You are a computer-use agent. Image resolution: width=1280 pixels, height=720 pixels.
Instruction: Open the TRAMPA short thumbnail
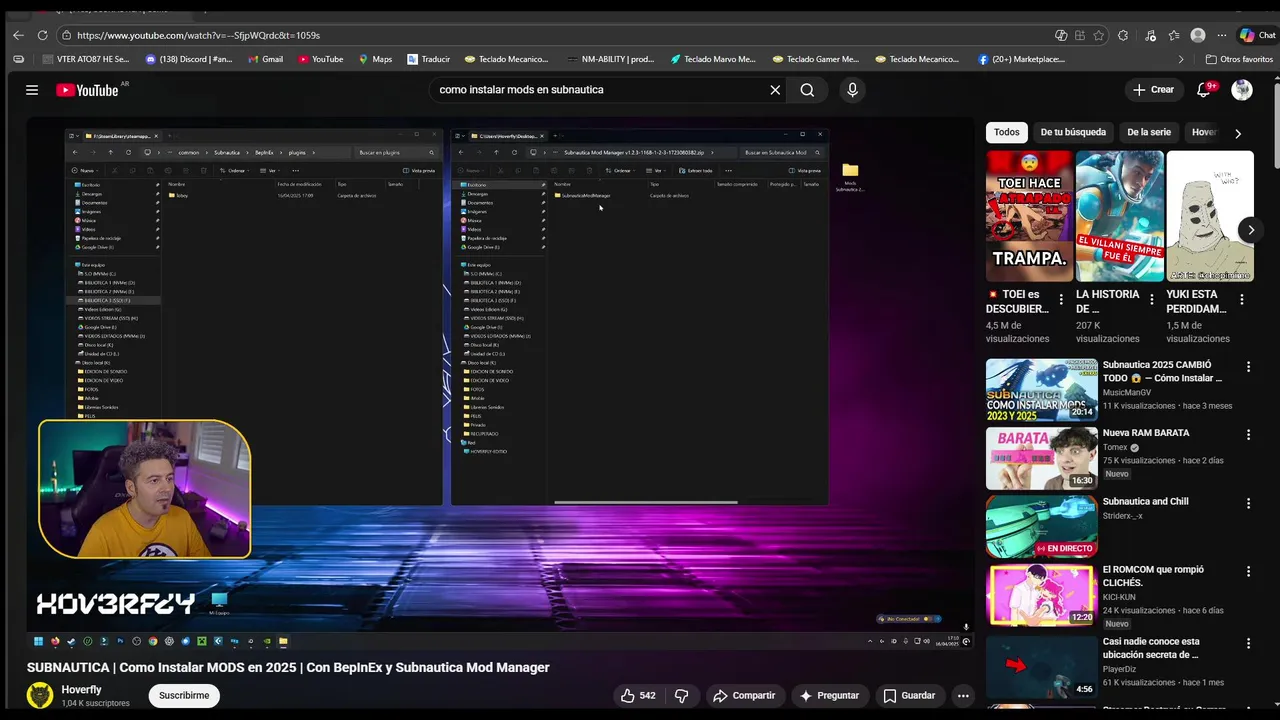(x=1028, y=216)
